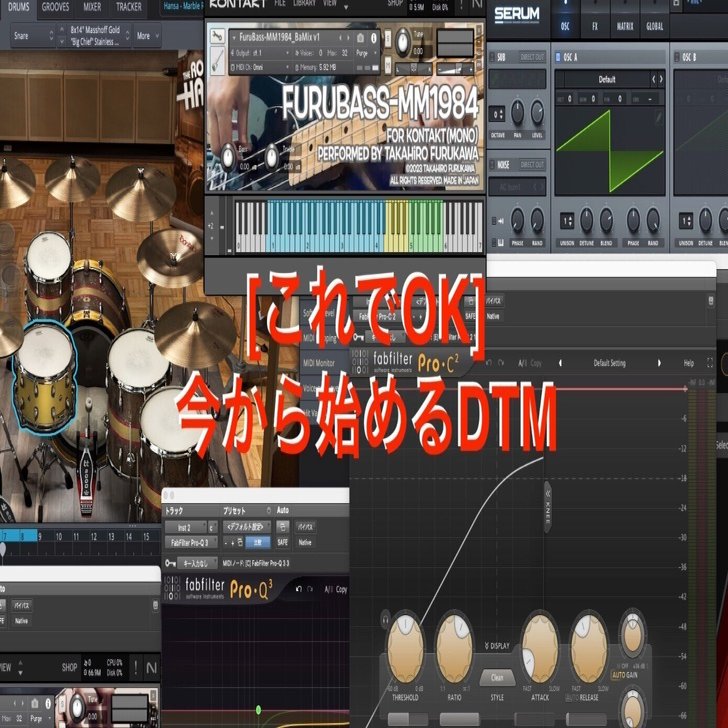Enable the Serum OSC B oscillator
This screenshot has height=728, width=728.
coord(677,57)
